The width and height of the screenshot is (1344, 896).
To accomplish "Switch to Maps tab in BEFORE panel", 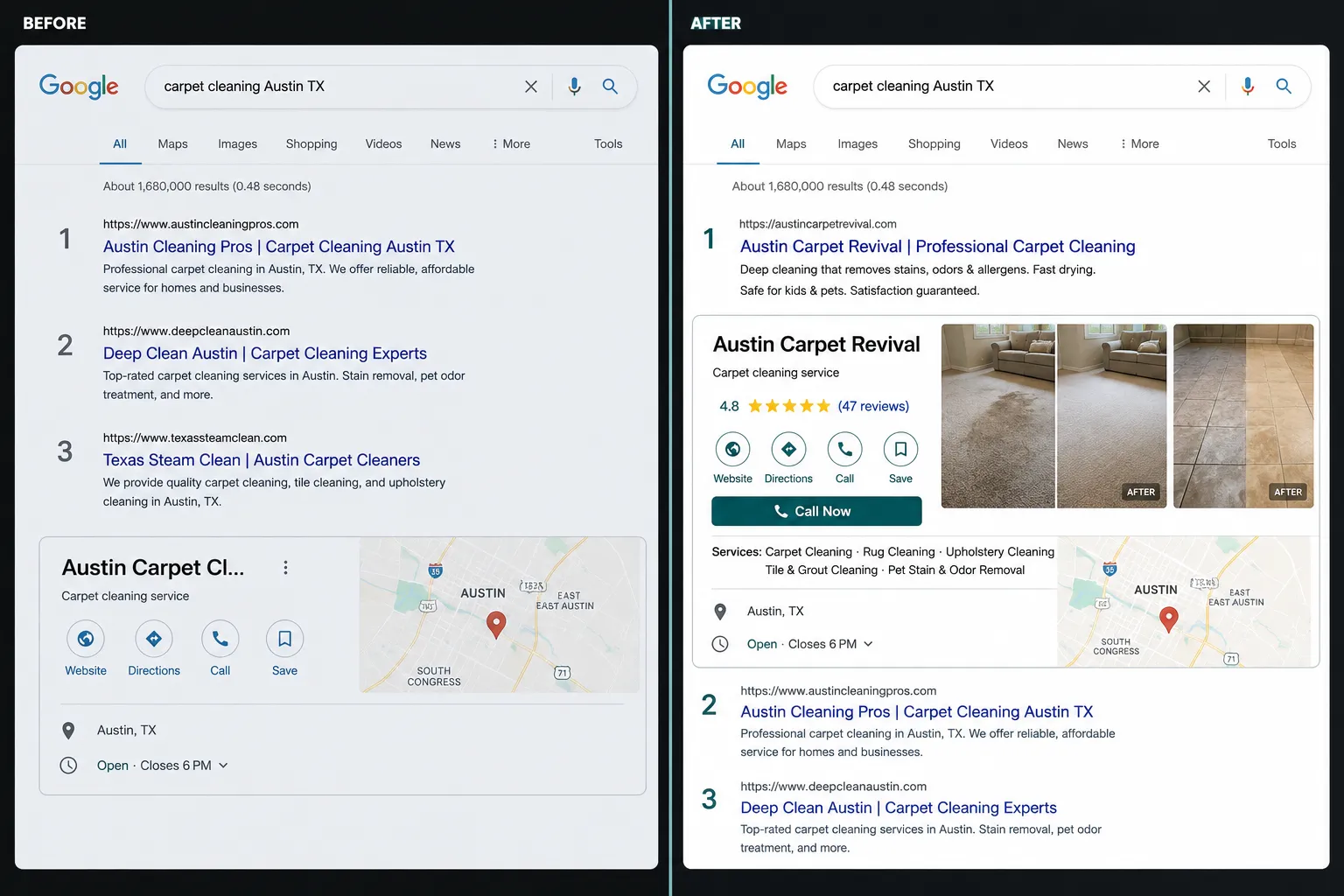I will (x=172, y=143).
